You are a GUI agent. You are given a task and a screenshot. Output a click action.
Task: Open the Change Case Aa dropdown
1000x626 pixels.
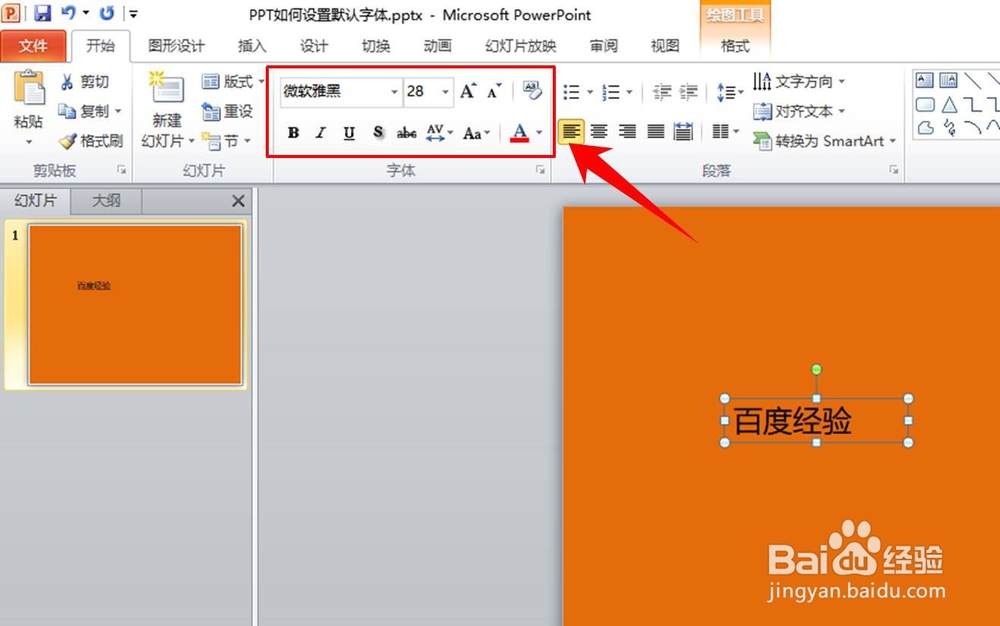476,133
